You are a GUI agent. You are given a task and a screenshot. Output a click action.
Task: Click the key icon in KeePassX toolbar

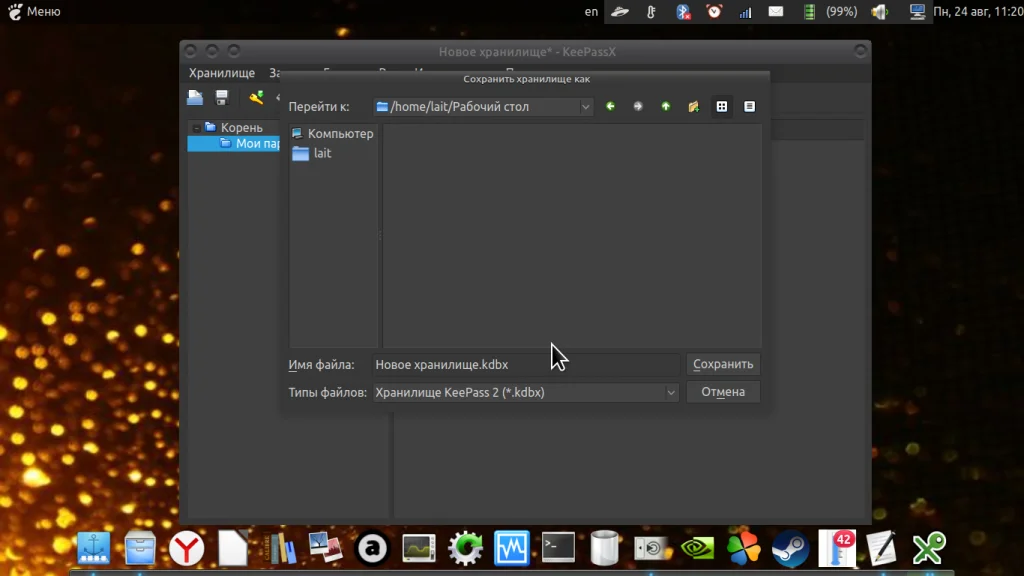[256, 98]
